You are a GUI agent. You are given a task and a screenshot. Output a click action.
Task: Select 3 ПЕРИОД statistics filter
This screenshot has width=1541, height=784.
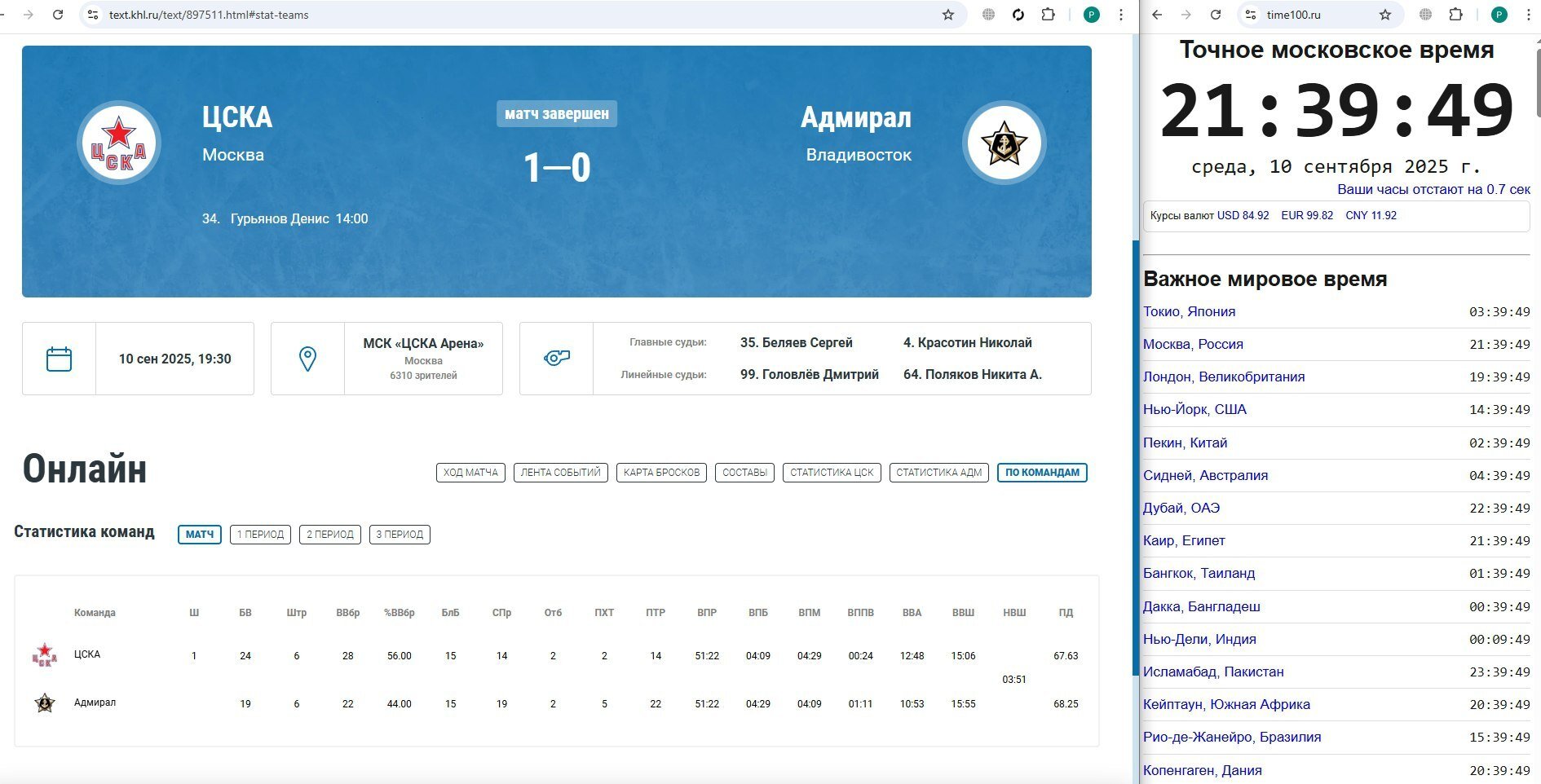pyautogui.click(x=400, y=535)
